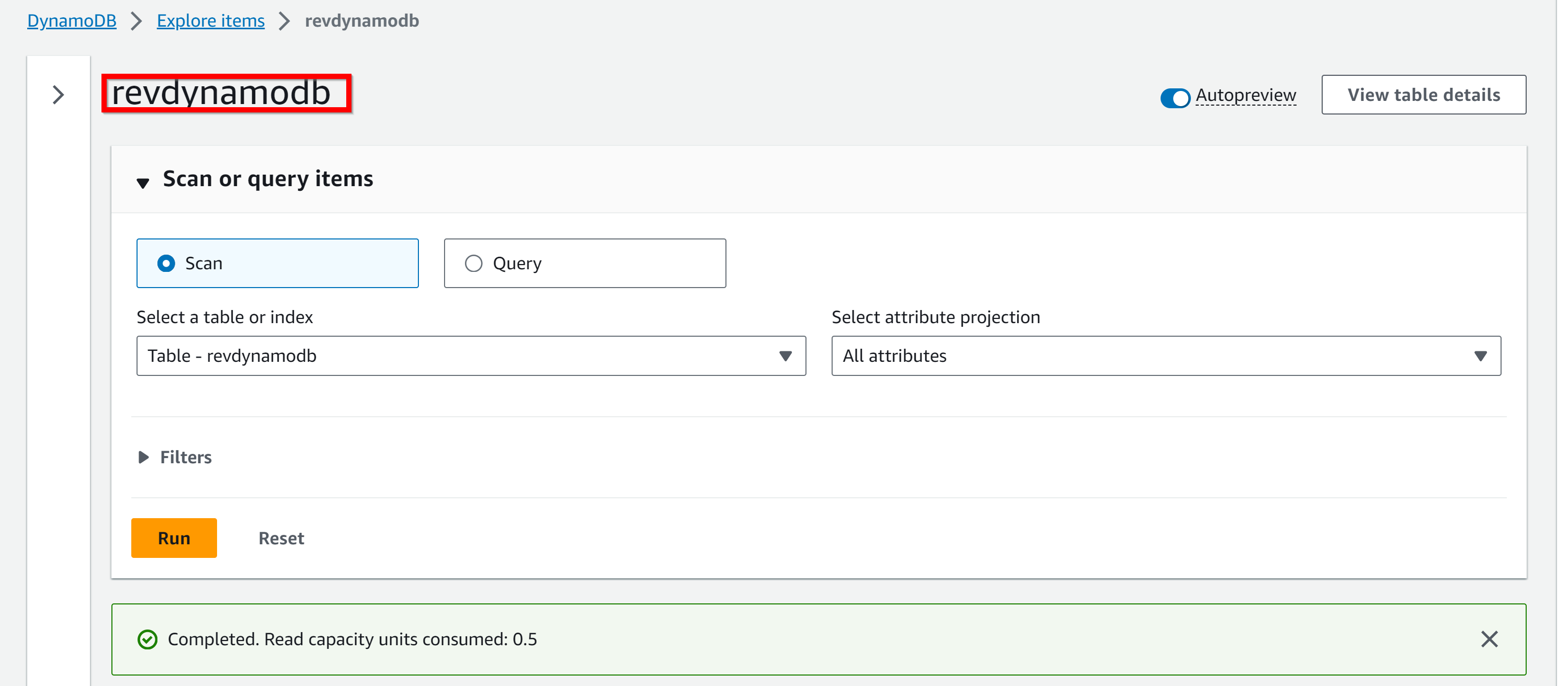Click the green success checkmark icon
The height and width of the screenshot is (686, 1568).
click(147, 640)
